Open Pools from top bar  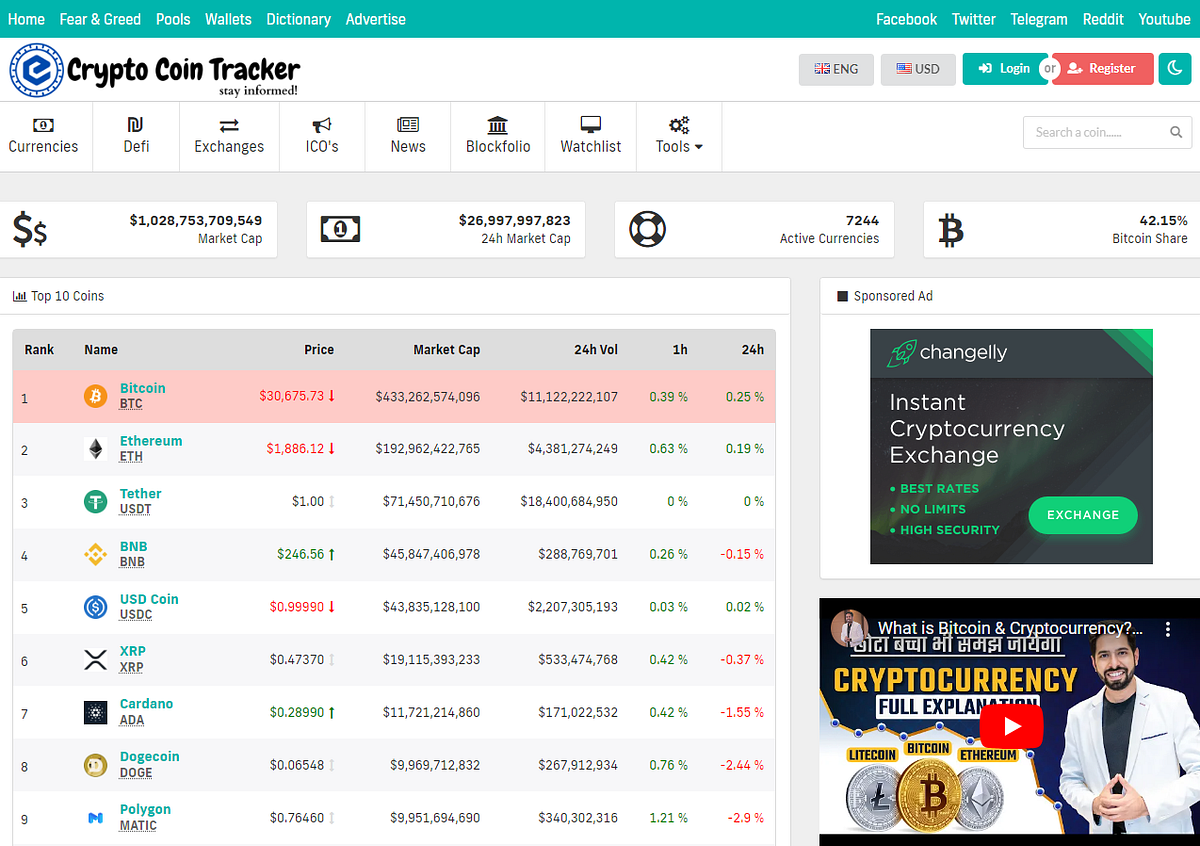pyautogui.click(x=173, y=19)
